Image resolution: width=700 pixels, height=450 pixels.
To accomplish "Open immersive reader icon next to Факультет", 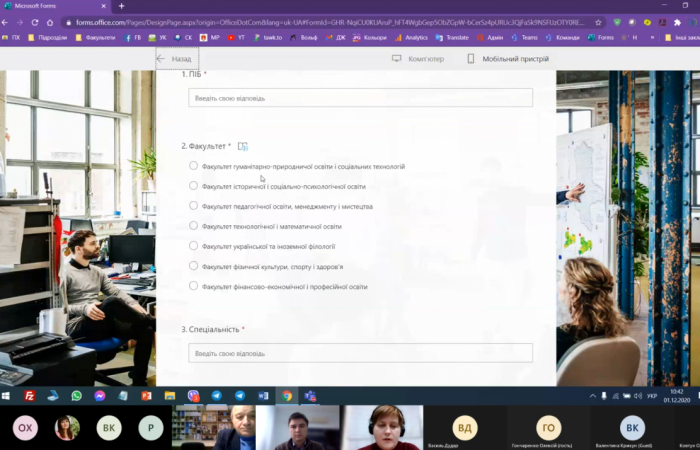I will point(242,146).
